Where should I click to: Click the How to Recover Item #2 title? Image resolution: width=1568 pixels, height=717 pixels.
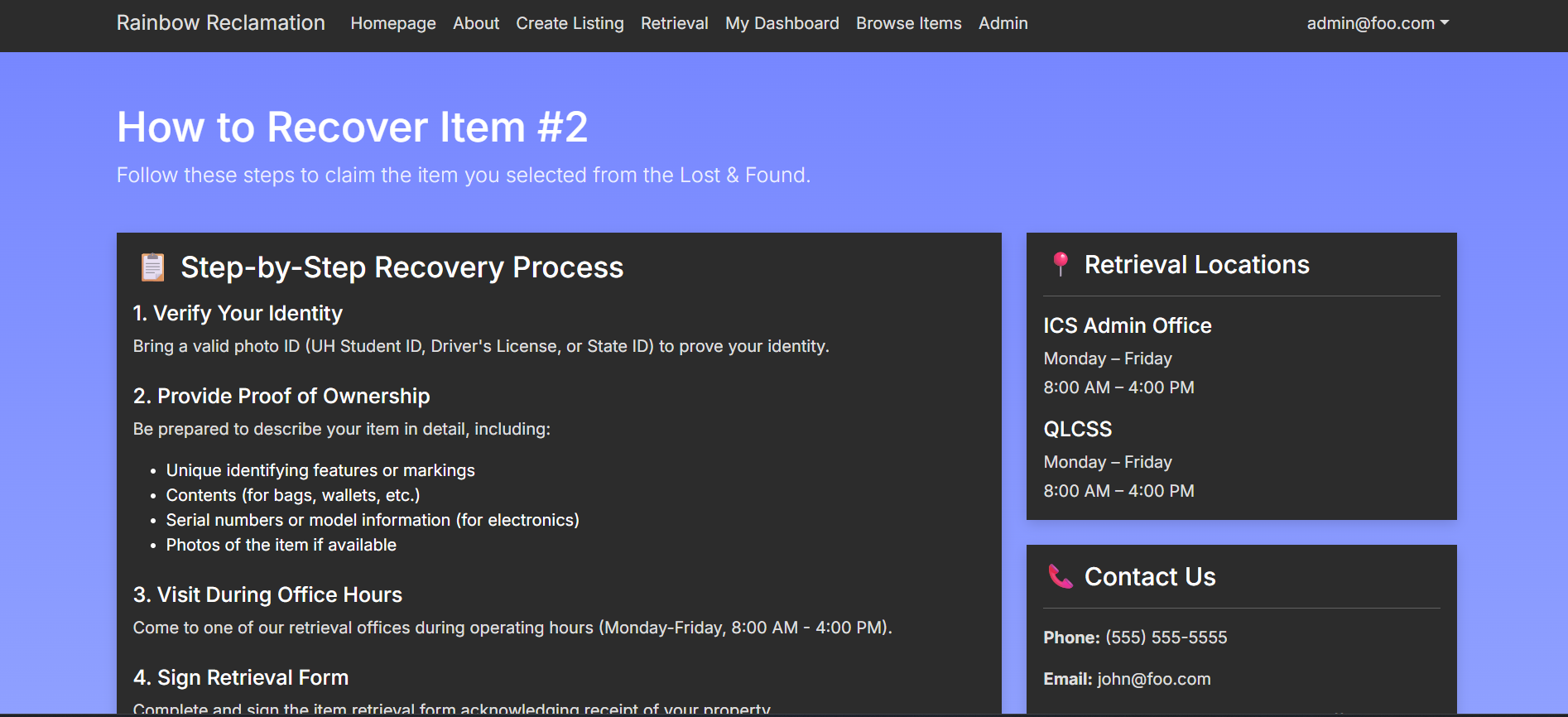point(352,128)
